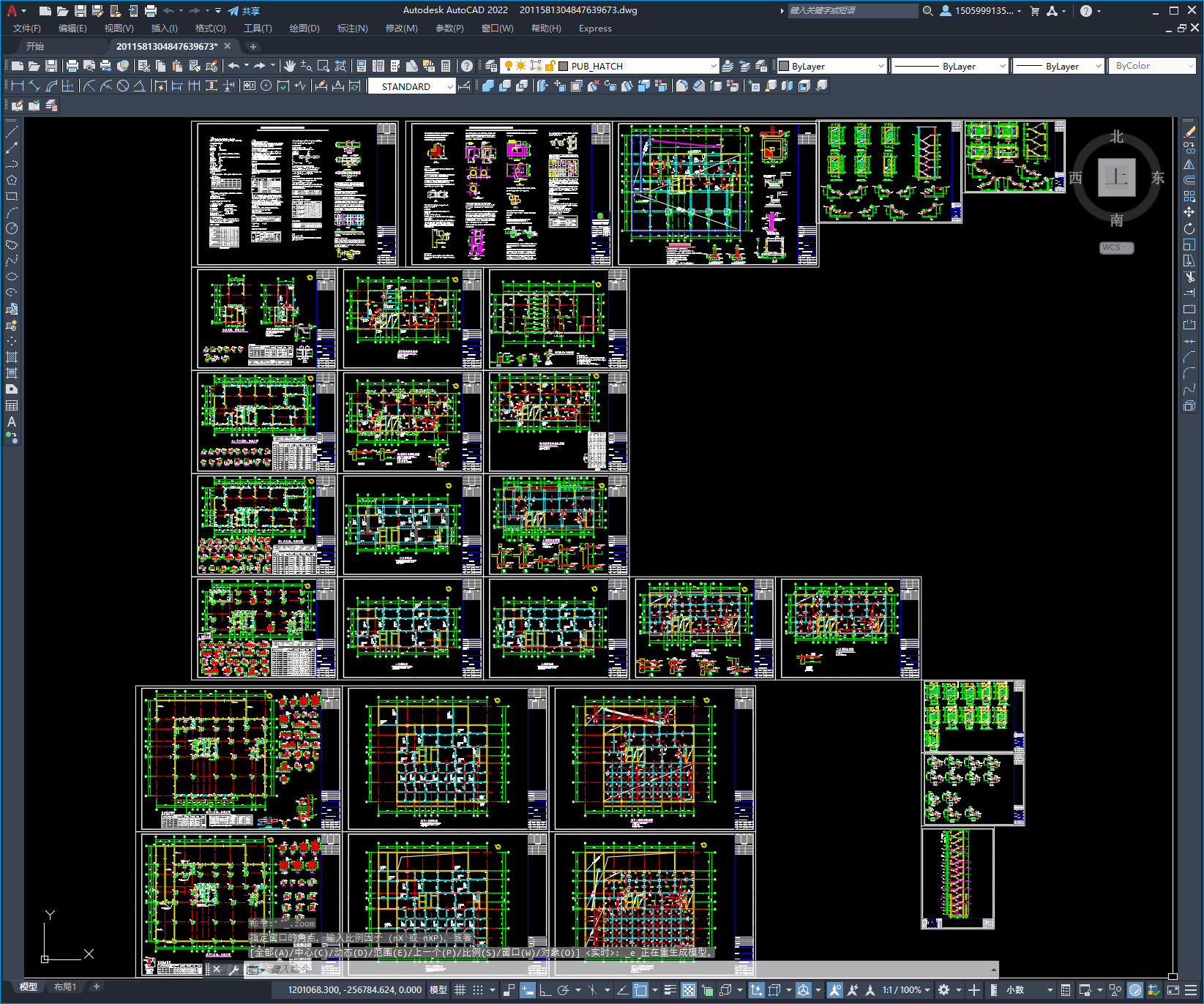Click the Undo arrow in standard toolbar
1204x1004 pixels.
[233, 66]
